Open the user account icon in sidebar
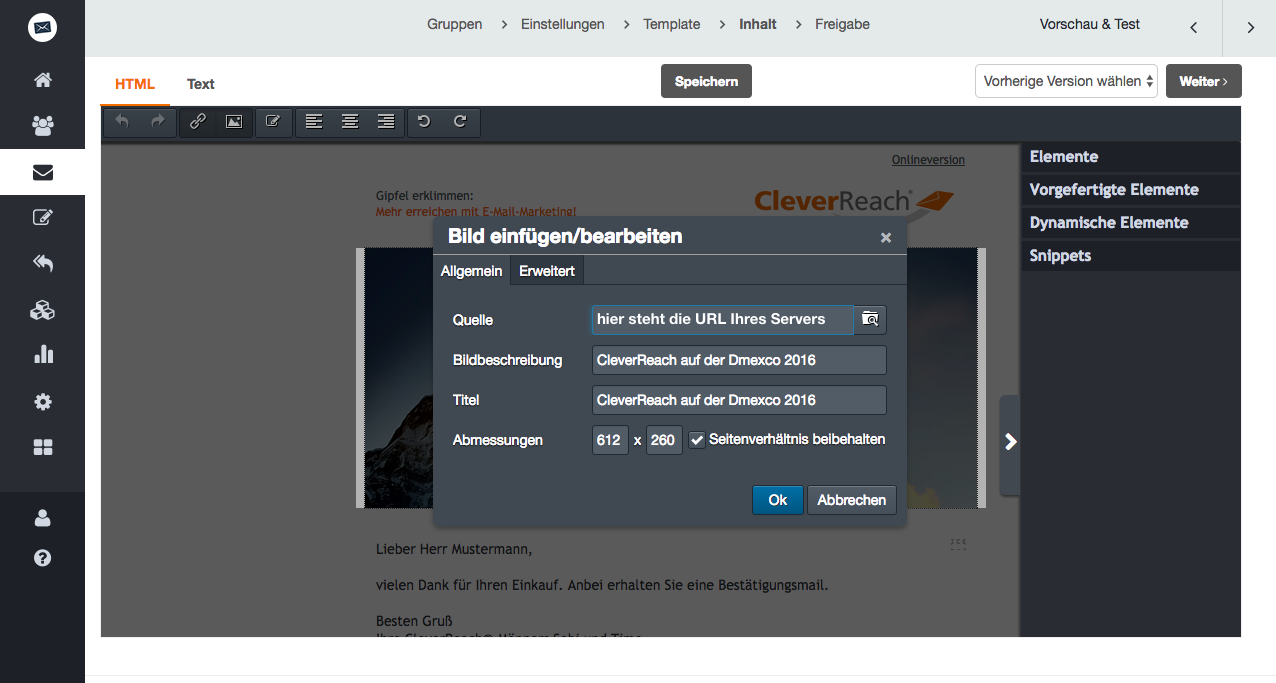Viewport: 1276px width, 683px height. 42,518
